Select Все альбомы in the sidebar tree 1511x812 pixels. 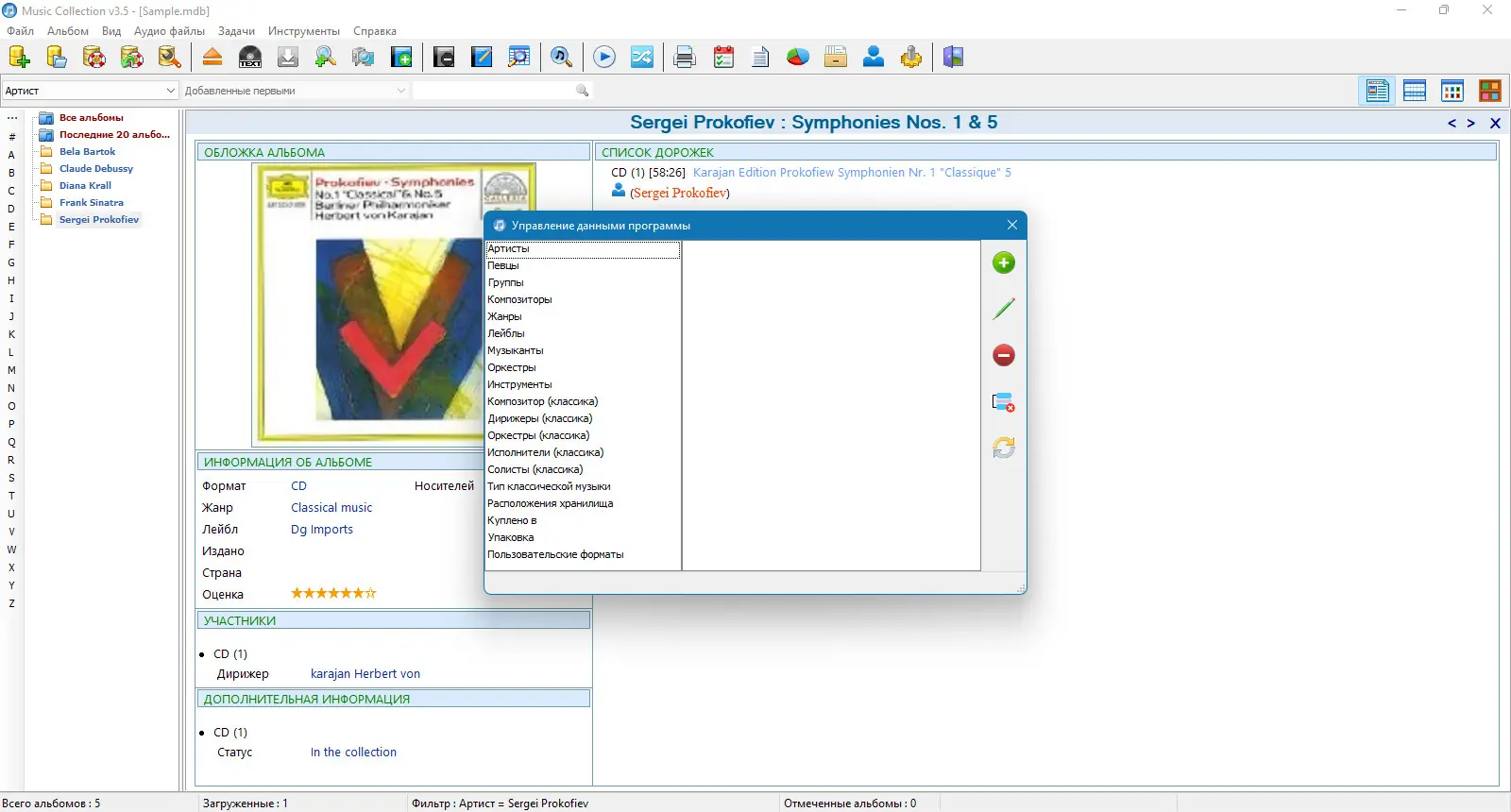pyautogui.click(x=92, y=118)
